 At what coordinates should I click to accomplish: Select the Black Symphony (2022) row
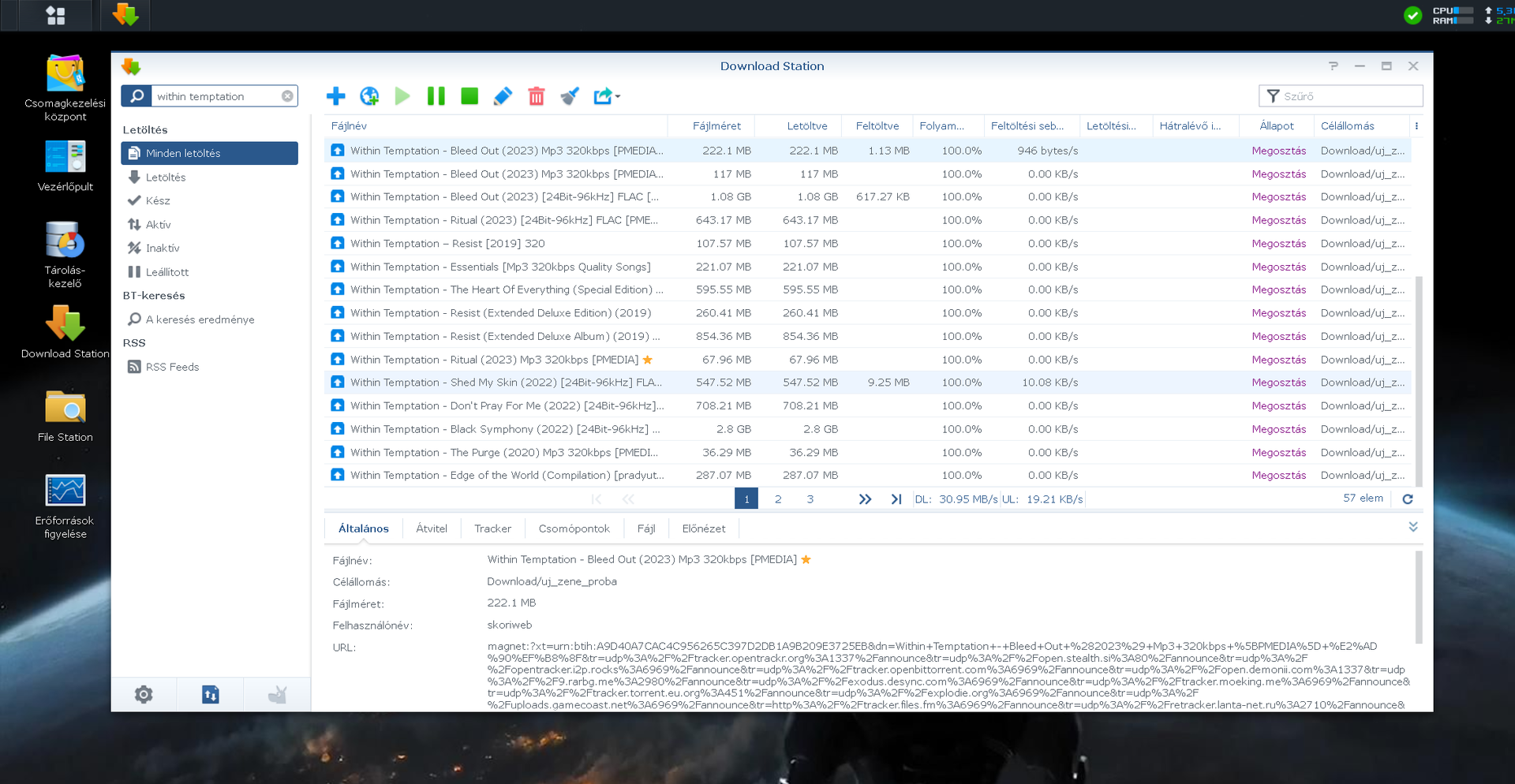[x=867, y=429]
